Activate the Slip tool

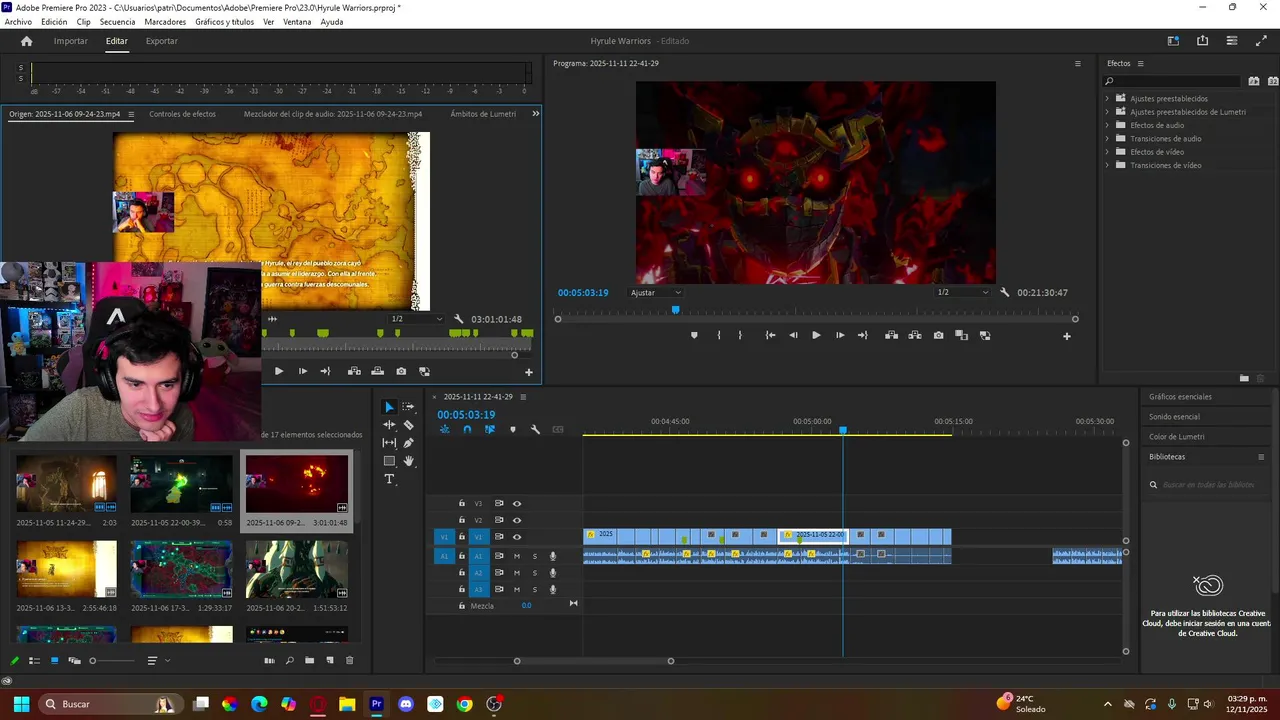[389, 443]
